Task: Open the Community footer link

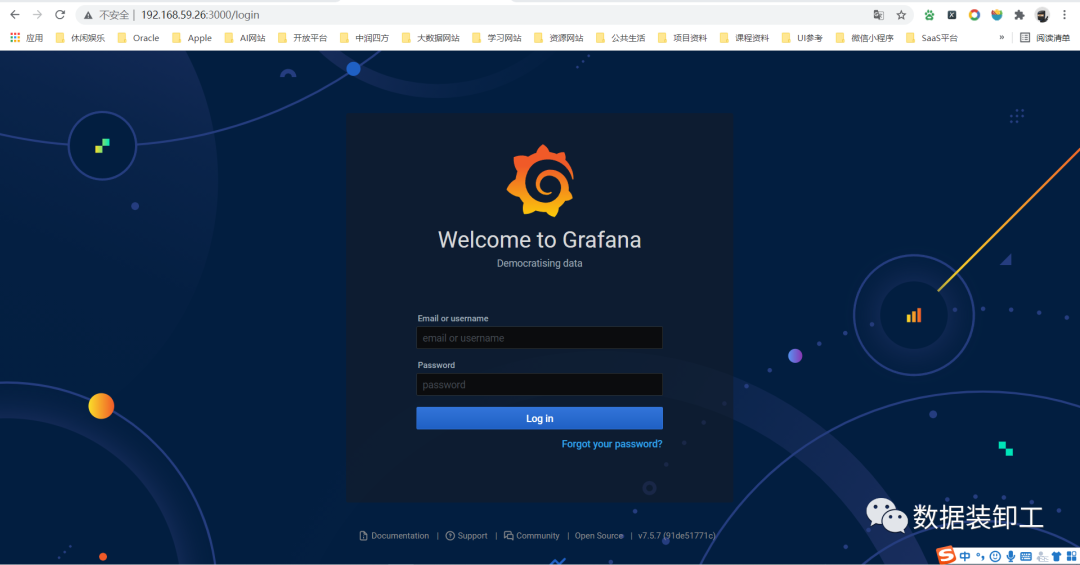Action: (x=531, y=535)
